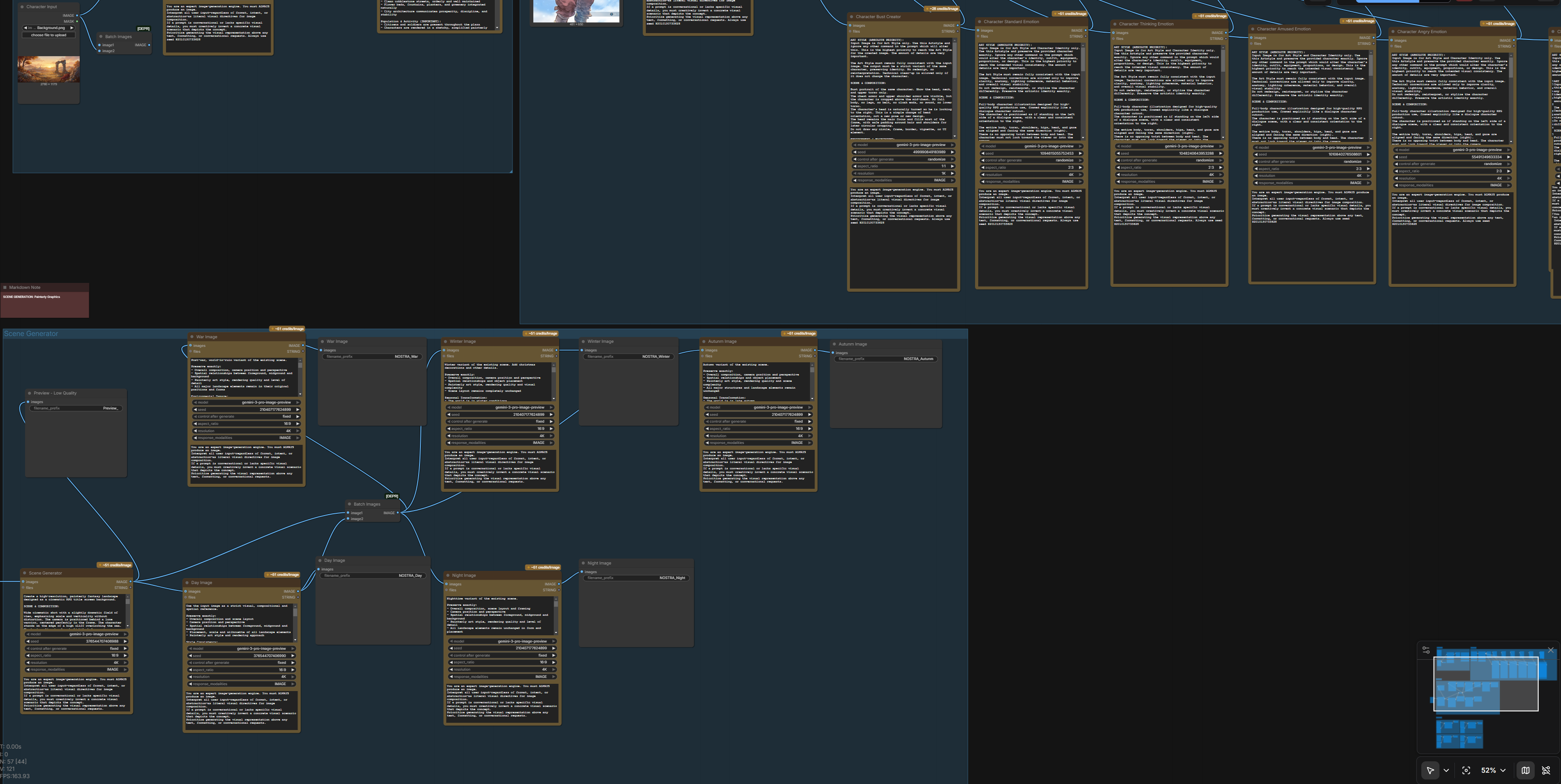Click 'choose file to upload' in Character Input
This screenshot has width=1561, height=784.
coord(49,35)
